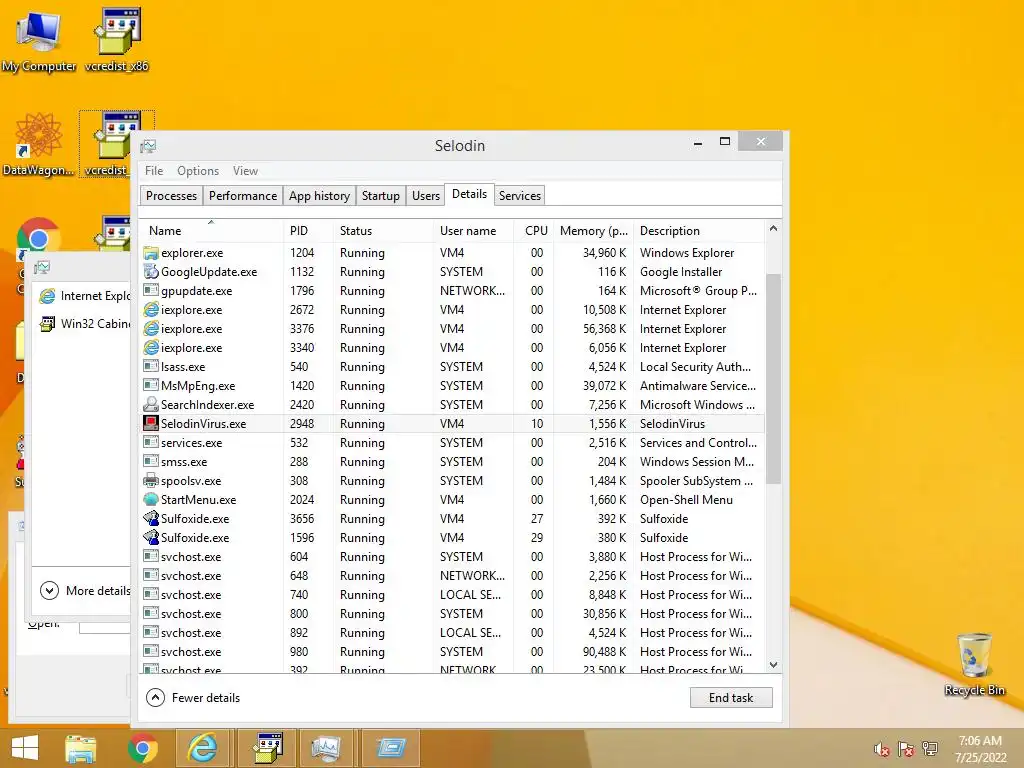The height and width of the screenshot is (768, 1024).
Task: Click the network tray icon
Action: (930, 750)
